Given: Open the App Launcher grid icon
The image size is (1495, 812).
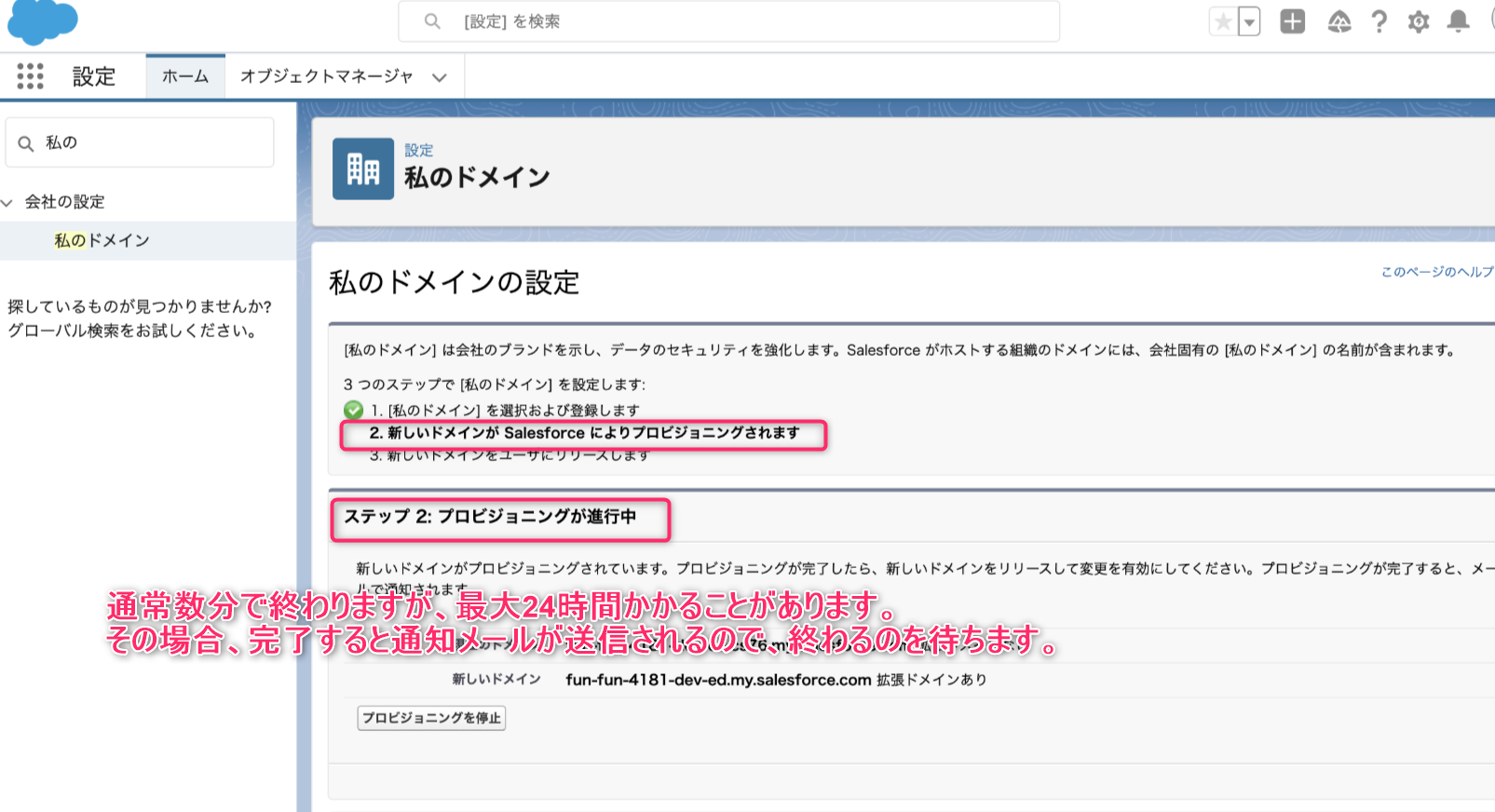Looking at the screenshot, I should (x=30, y=76).
